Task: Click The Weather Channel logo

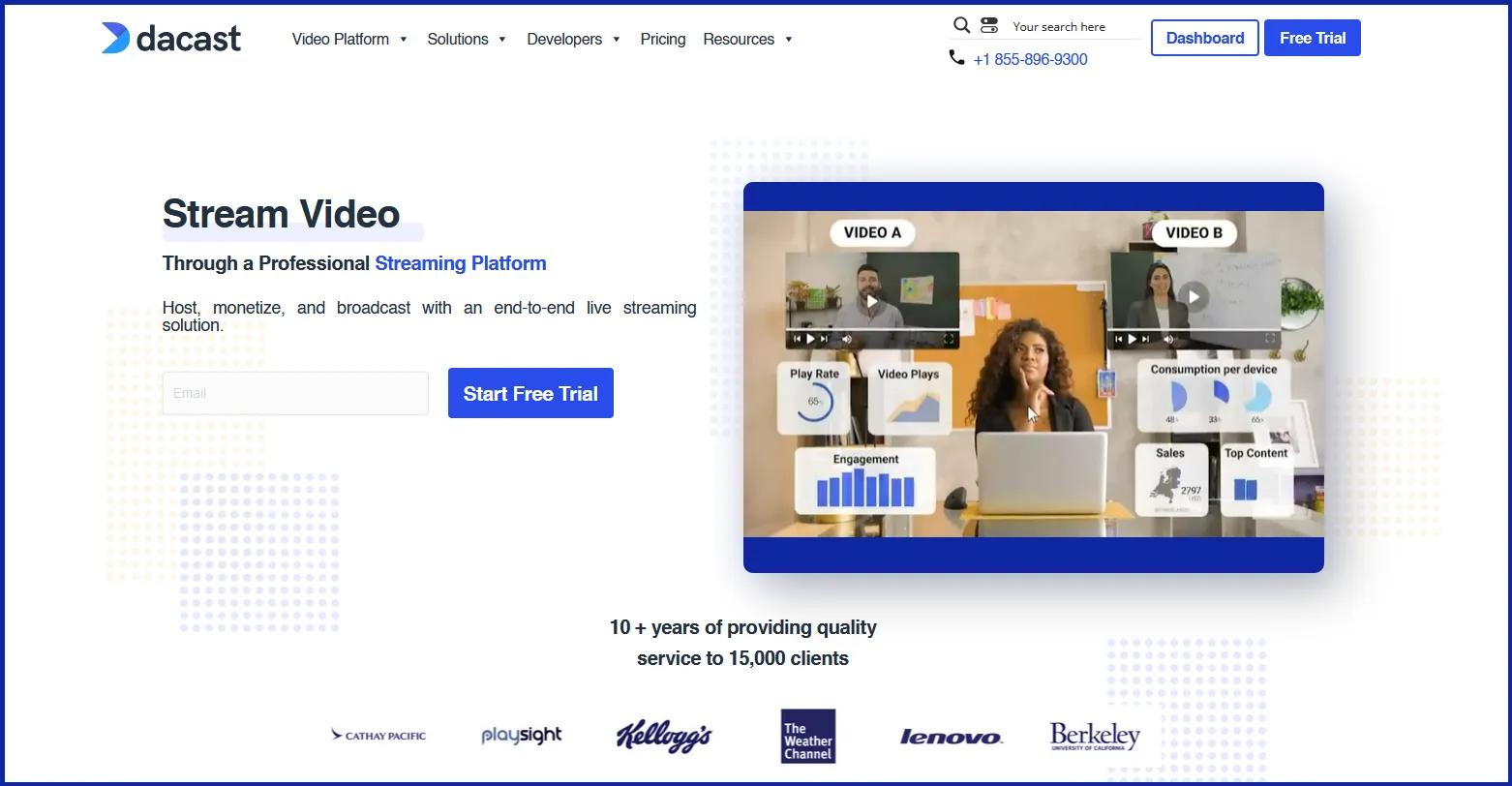Action: point(808,736)
